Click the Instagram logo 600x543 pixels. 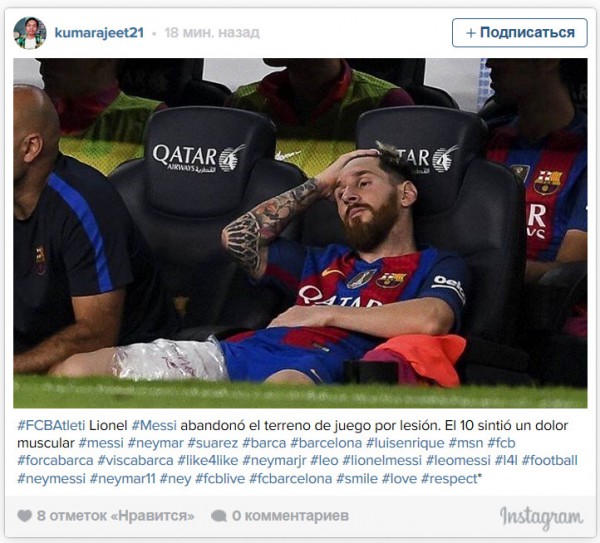pos(541,517)
